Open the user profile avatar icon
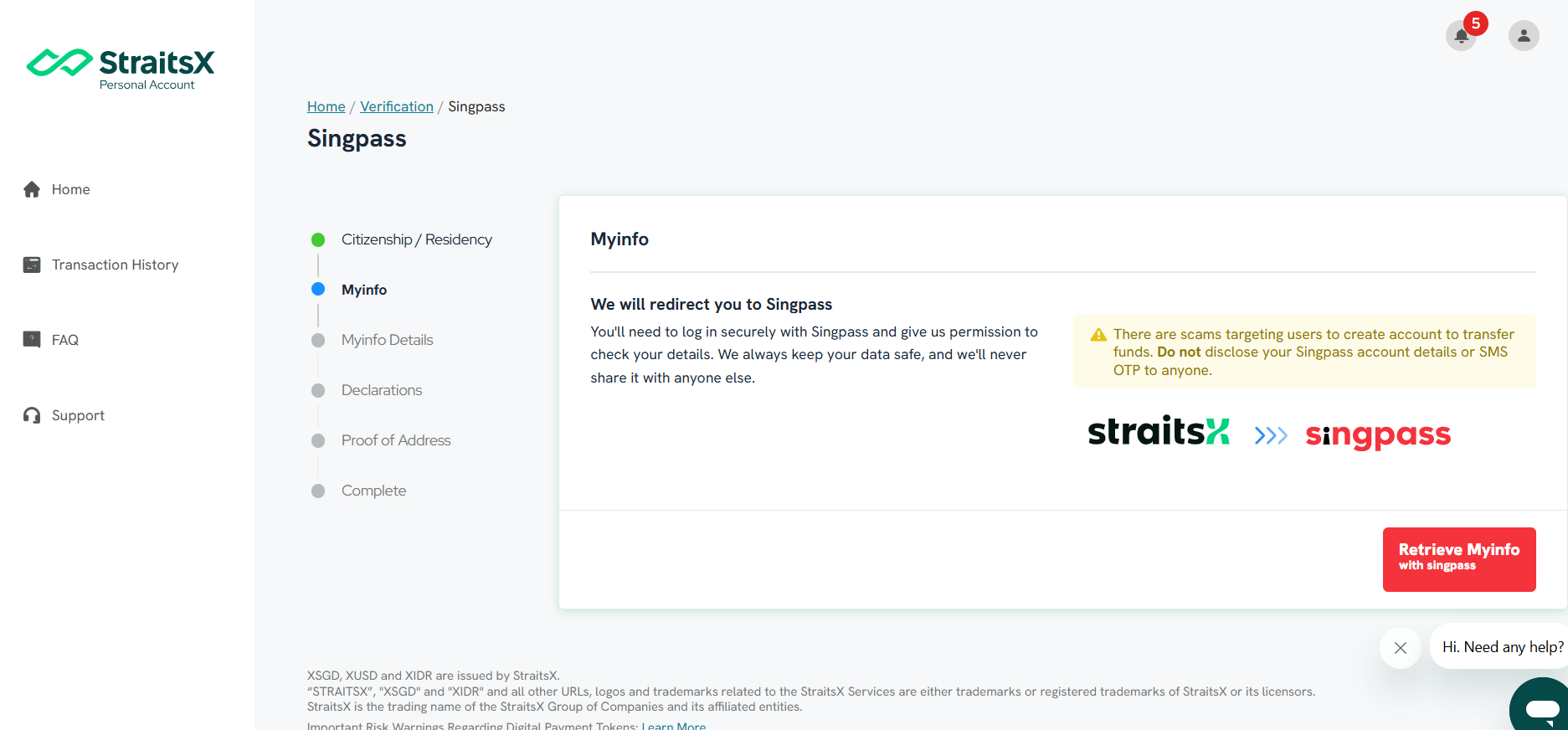1568x730 pixels. [1524, 36]
